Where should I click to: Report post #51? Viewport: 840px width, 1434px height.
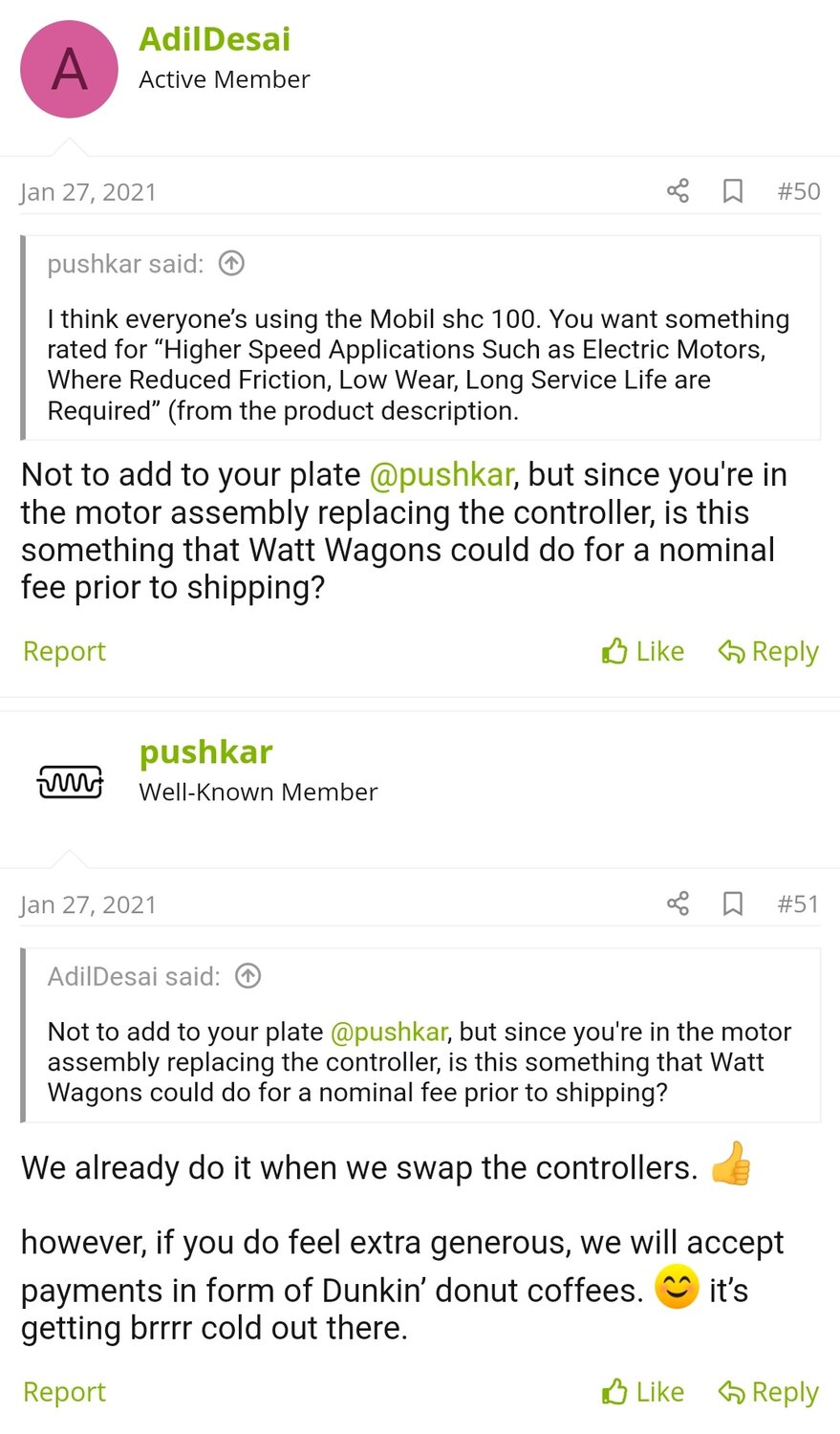click(63, 1392)
